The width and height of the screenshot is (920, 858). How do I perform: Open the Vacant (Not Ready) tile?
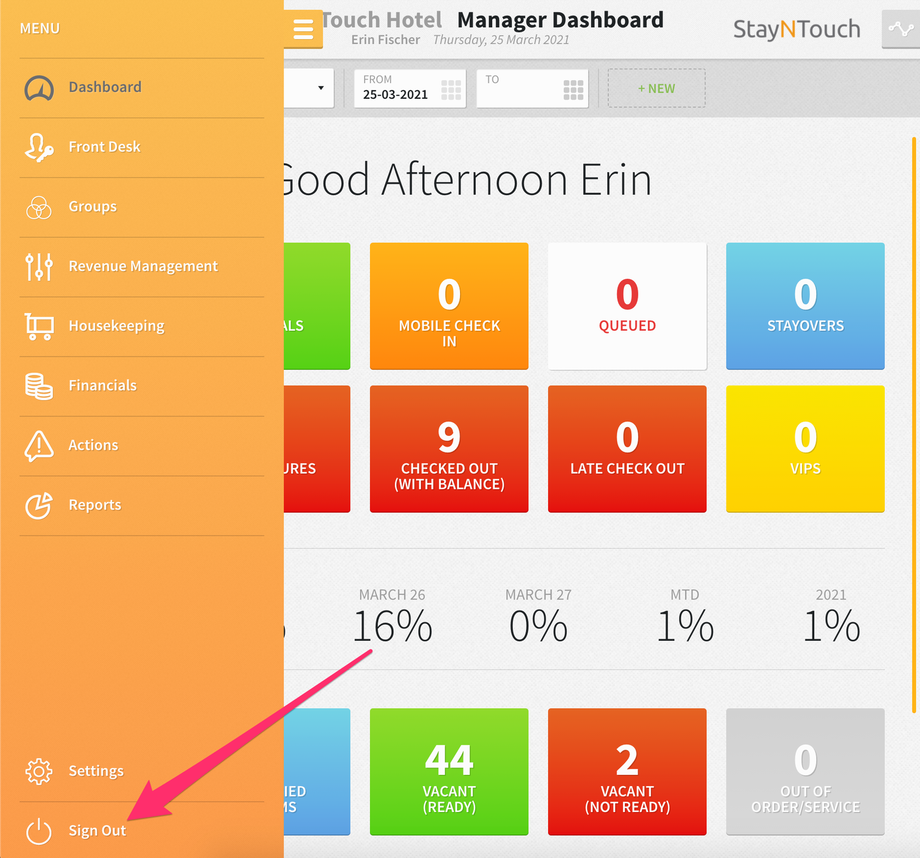(627, 772)
